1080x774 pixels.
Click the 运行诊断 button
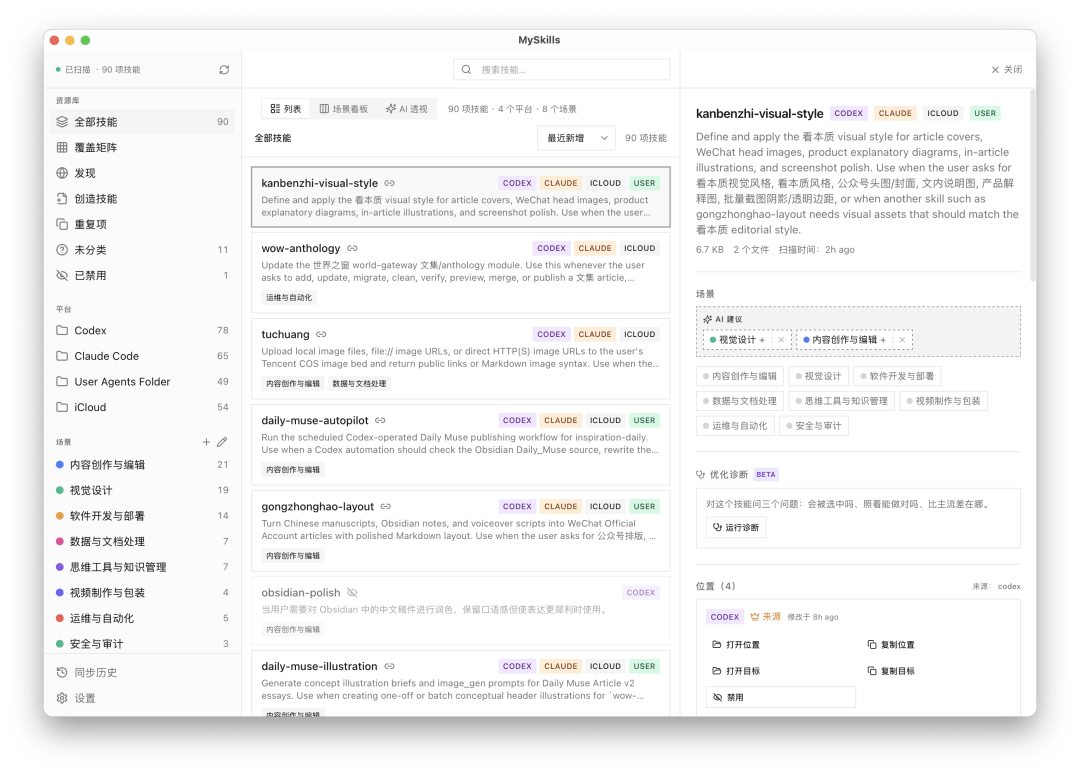point(736,527)
